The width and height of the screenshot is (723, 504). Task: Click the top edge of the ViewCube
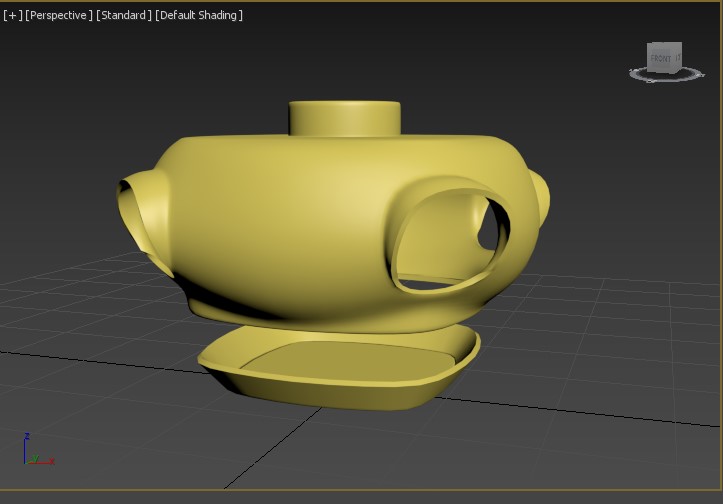(x=664, y=45)
